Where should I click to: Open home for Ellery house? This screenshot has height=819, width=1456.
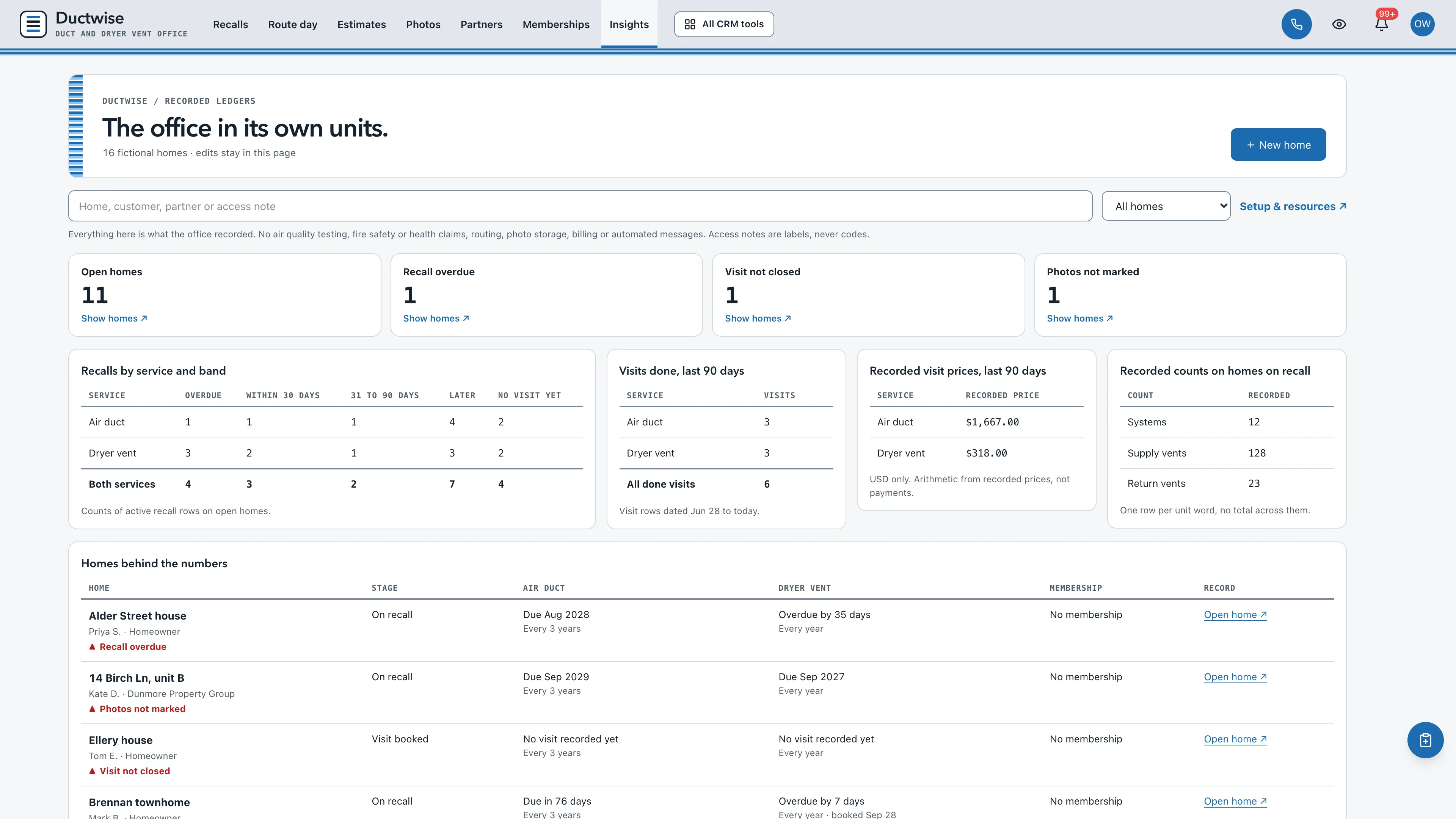point(1235,739)
